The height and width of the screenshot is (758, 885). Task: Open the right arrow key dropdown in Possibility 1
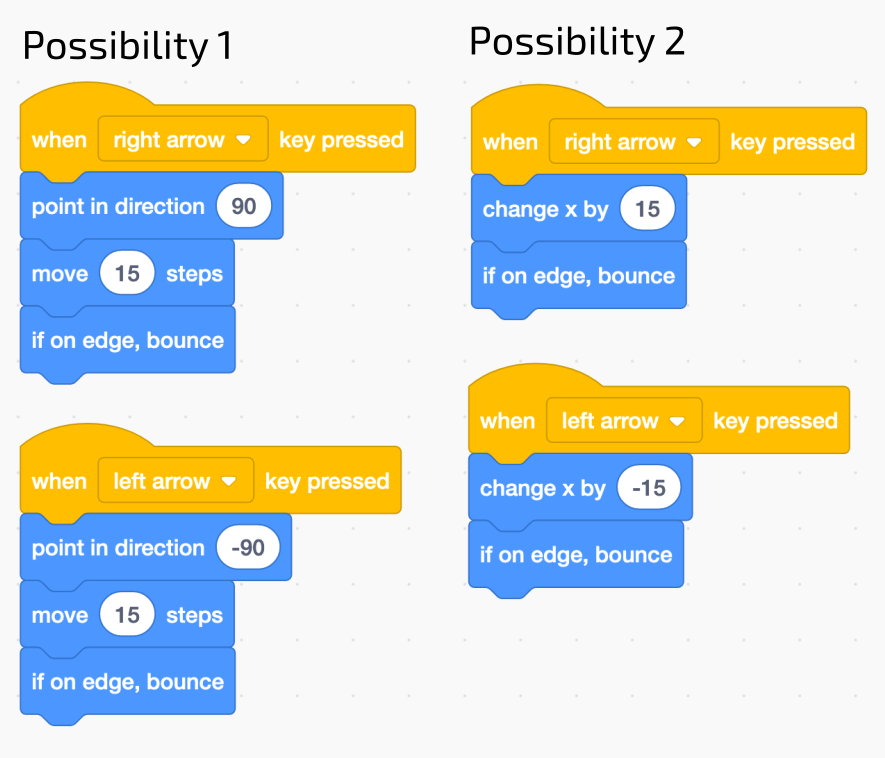coord(182,140)
